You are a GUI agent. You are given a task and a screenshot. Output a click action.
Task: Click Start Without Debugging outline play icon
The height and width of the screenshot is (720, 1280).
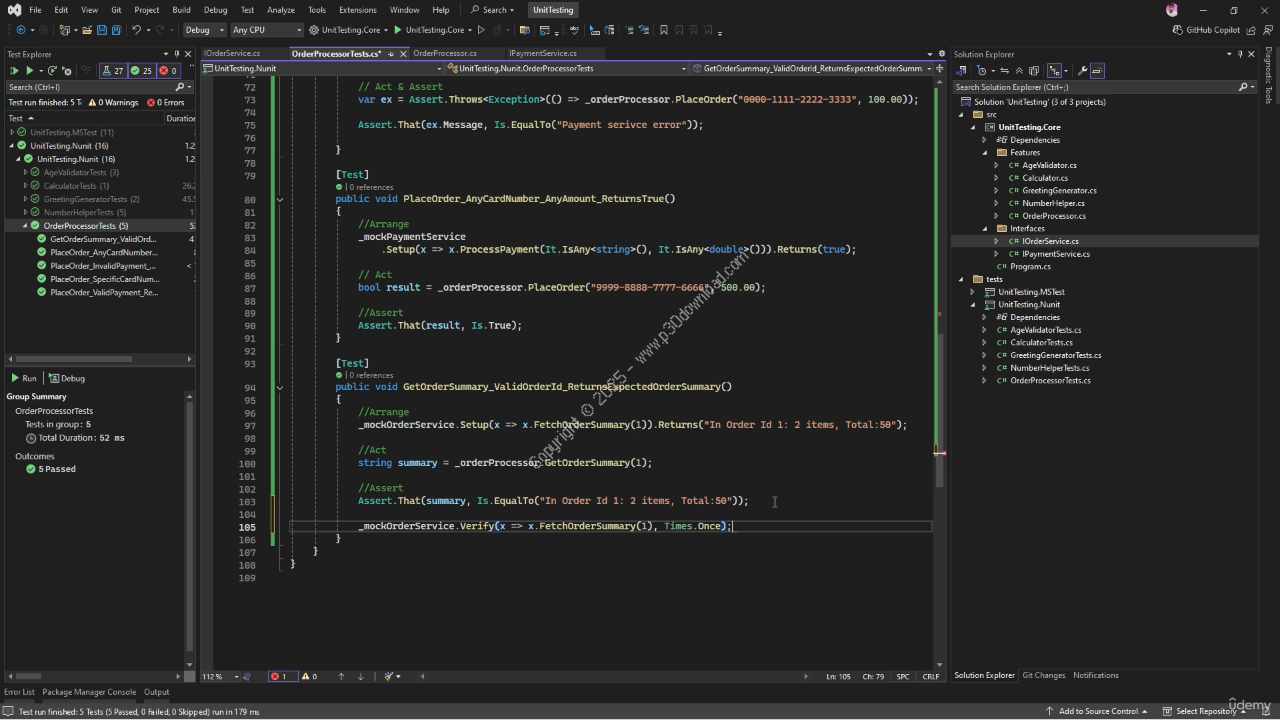click(x=481, y=30)
